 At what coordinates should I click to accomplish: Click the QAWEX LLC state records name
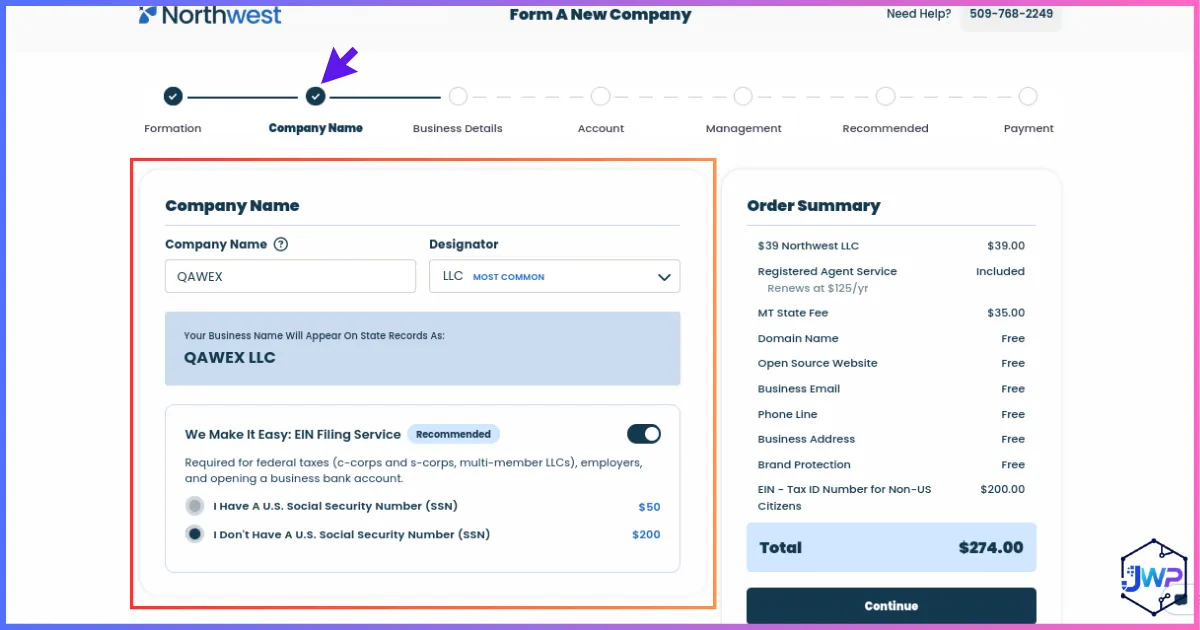click(230, 357)
